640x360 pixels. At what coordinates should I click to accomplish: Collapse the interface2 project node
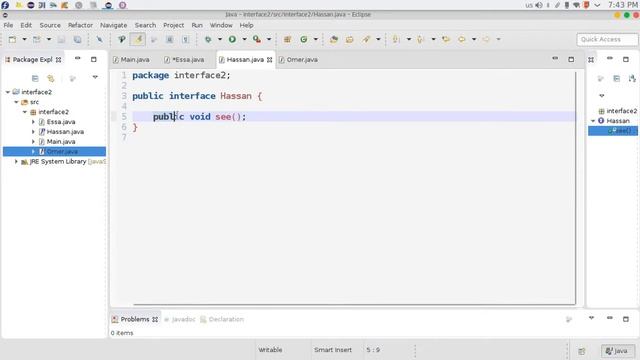point(8,92)
